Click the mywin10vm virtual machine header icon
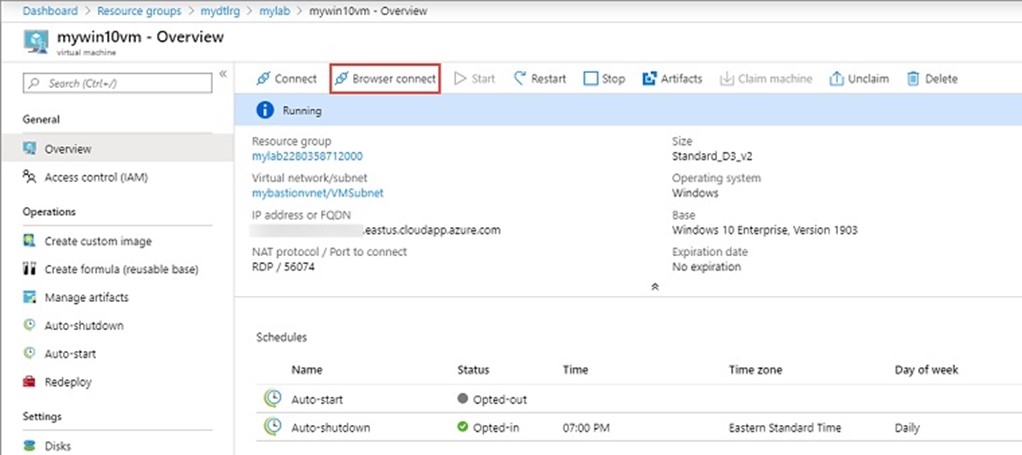 coord(36,42)
